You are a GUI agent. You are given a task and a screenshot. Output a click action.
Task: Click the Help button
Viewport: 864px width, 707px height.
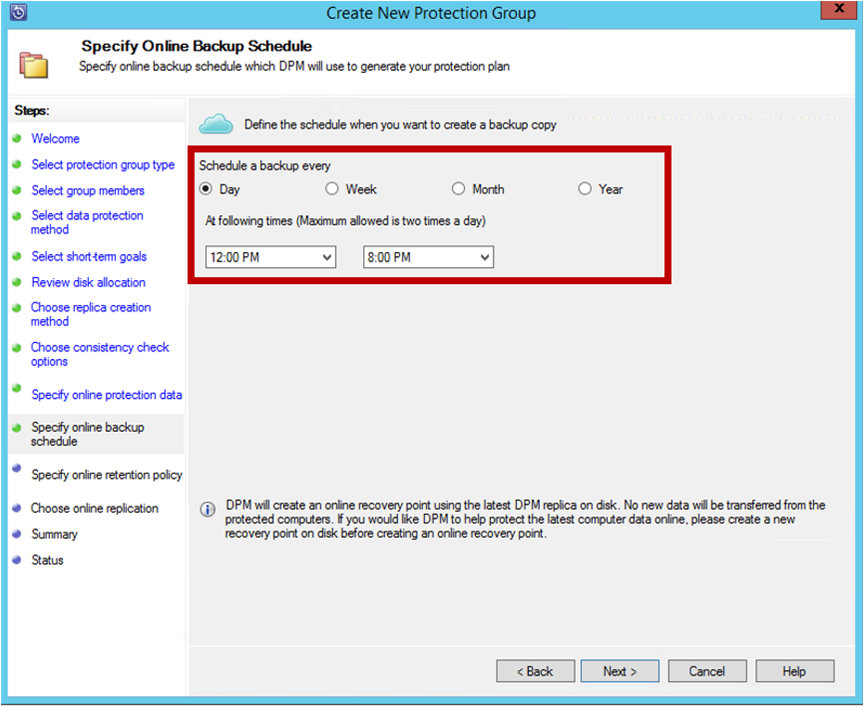(795, 671)
